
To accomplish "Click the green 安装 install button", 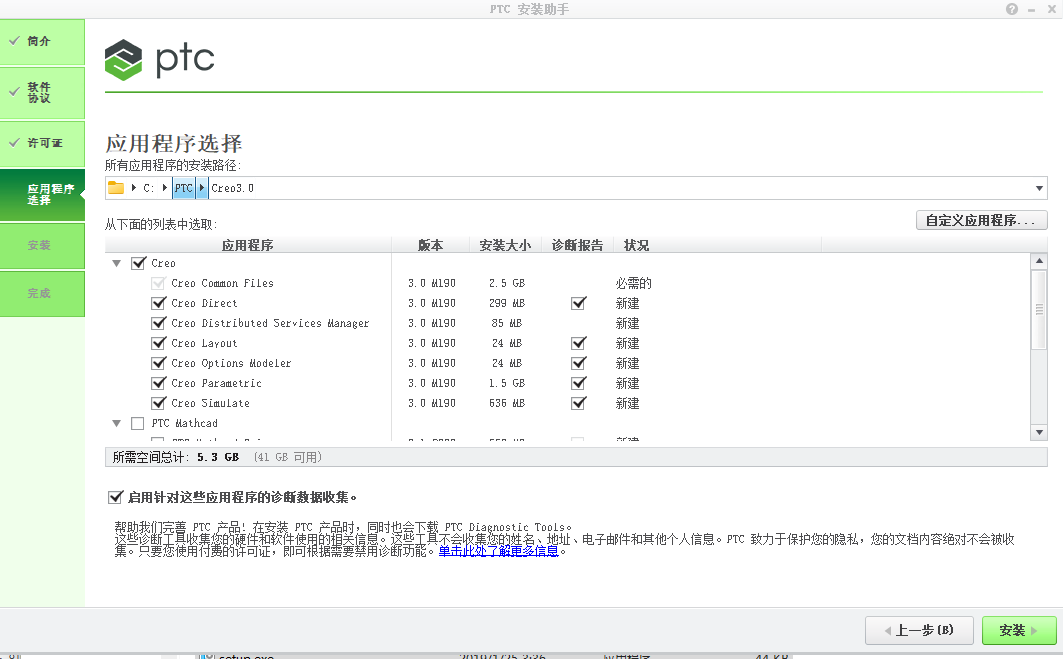I will (x=1019, y=631).
